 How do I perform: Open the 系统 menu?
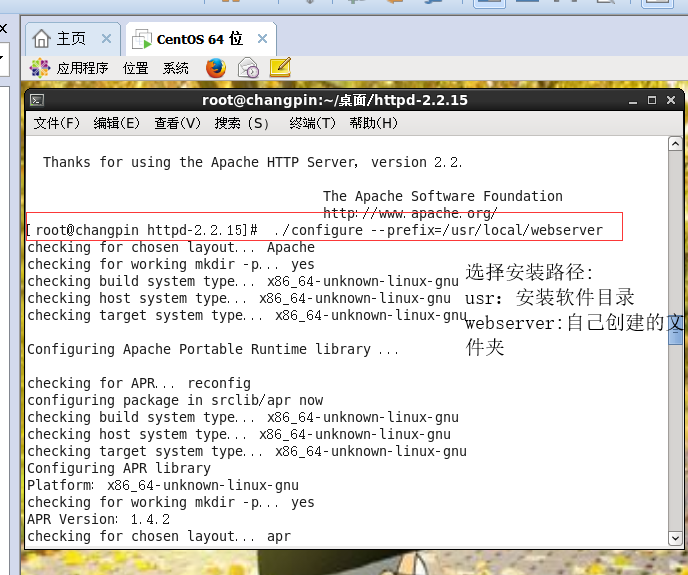click(176, 68)
